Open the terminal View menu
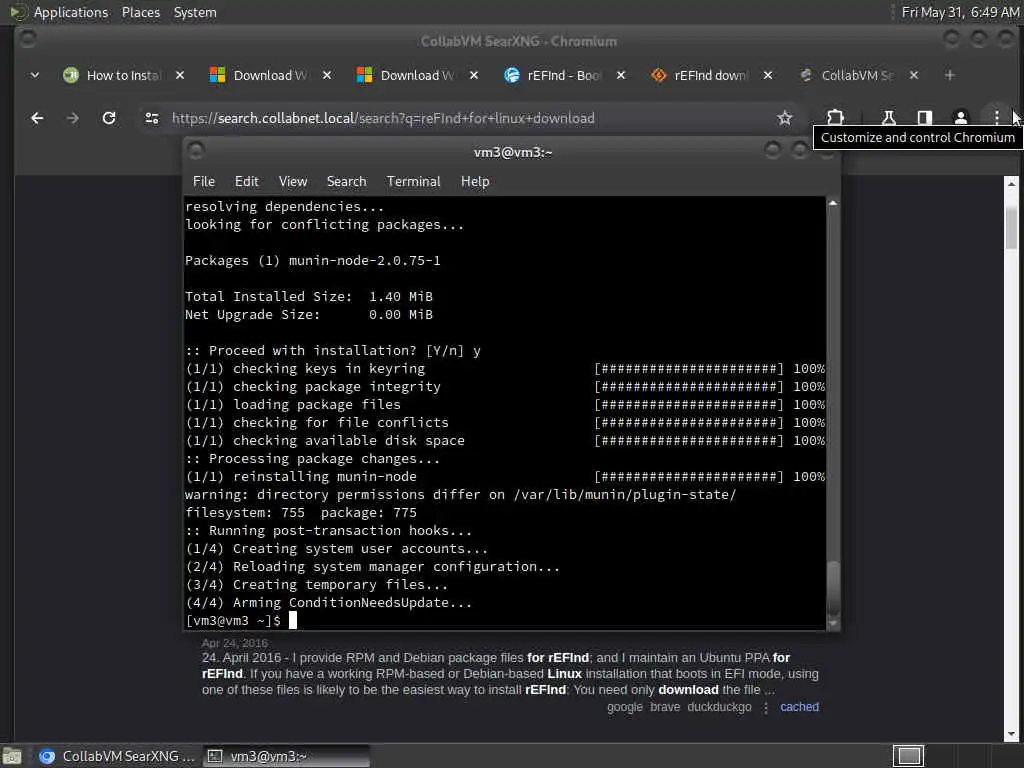The width and height of the screenshot is (1024, 768). tap(293, 182)
